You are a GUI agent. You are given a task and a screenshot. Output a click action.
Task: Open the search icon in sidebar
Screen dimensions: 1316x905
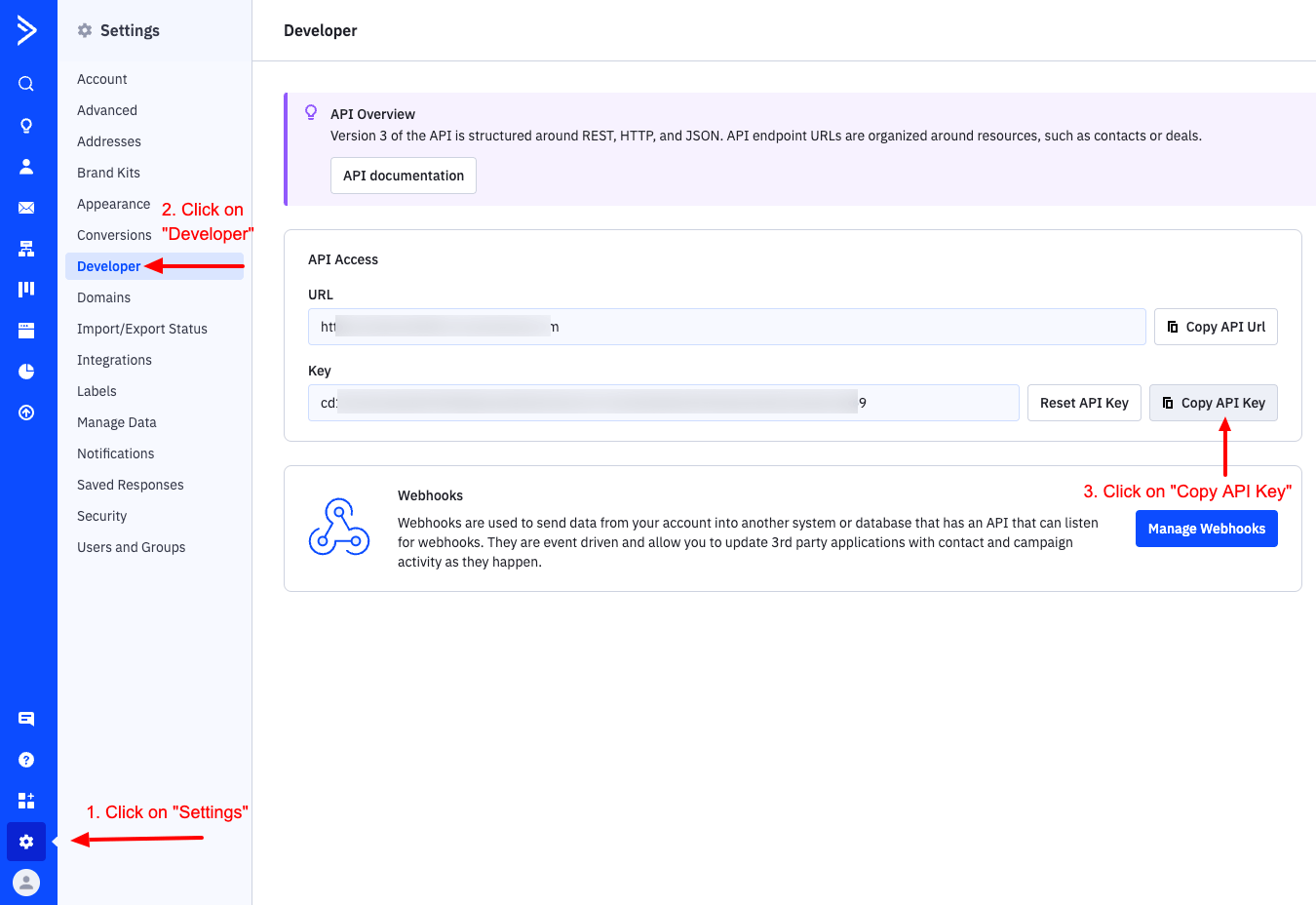[26, 84]
